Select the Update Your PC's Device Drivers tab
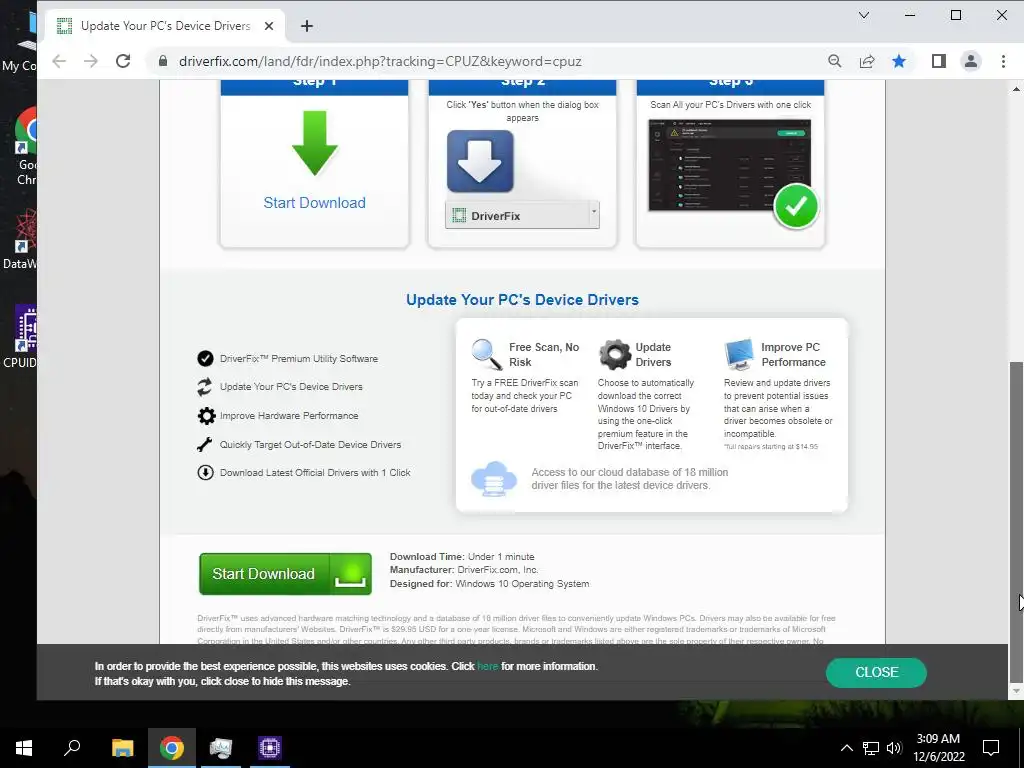 [x=165, y=26]
